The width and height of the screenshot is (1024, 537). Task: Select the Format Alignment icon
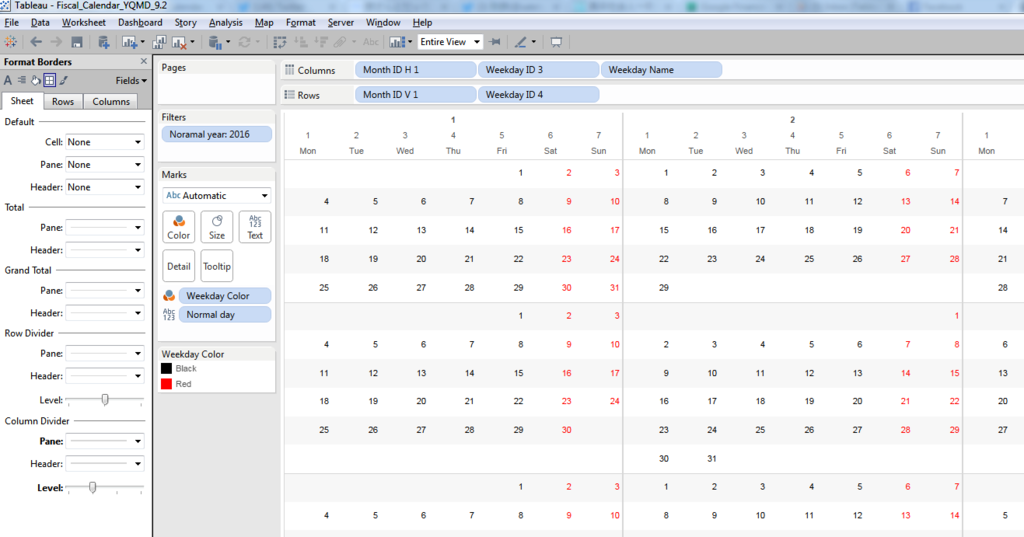click(22, 80)
